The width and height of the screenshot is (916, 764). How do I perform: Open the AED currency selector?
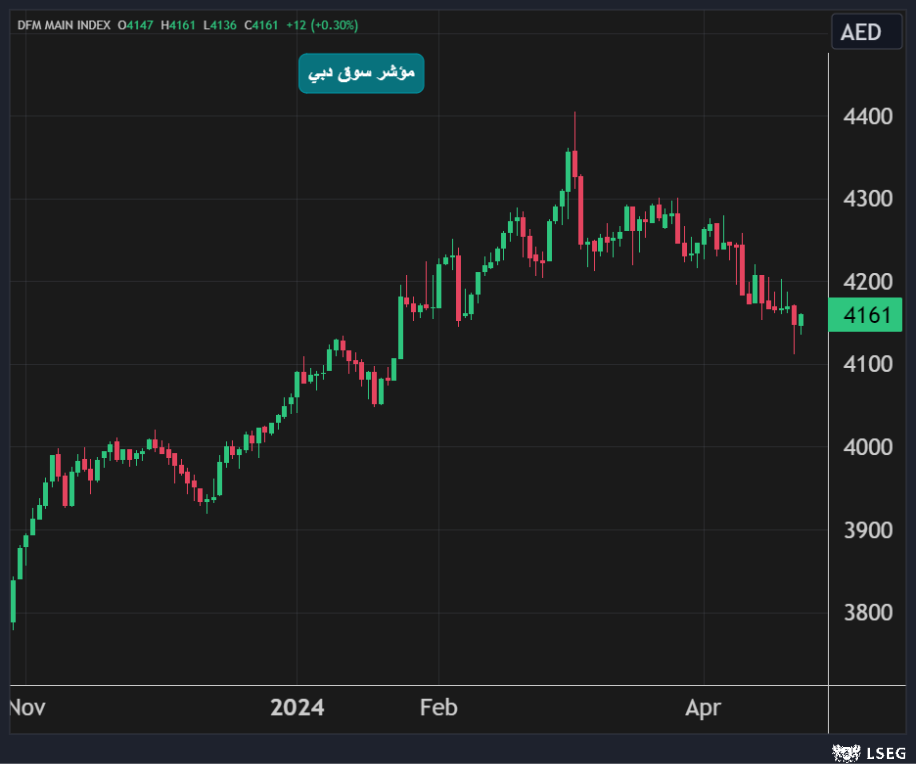pyautogui.click(x=861, y=32)
